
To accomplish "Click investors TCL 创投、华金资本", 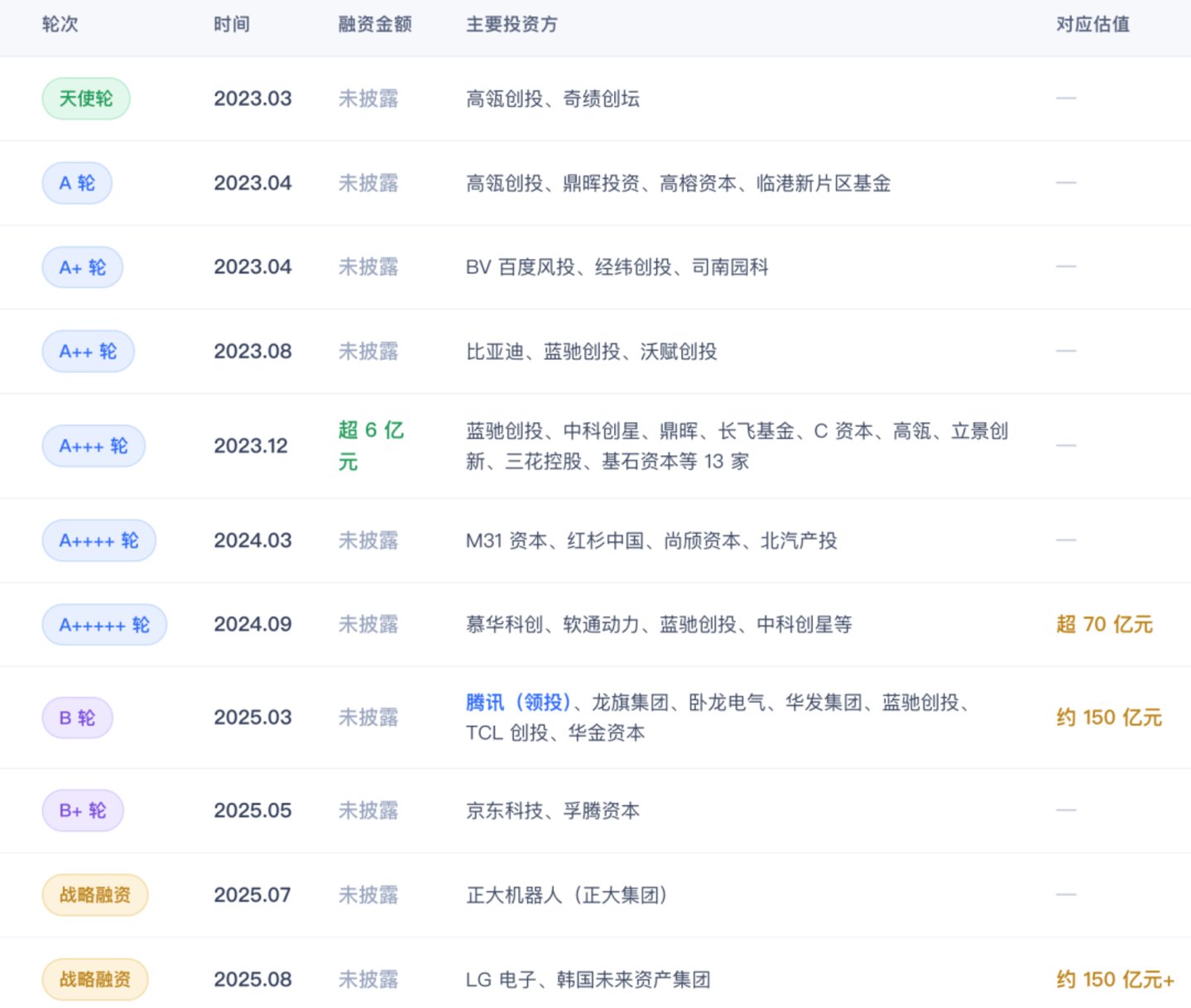I will point(555,732).
